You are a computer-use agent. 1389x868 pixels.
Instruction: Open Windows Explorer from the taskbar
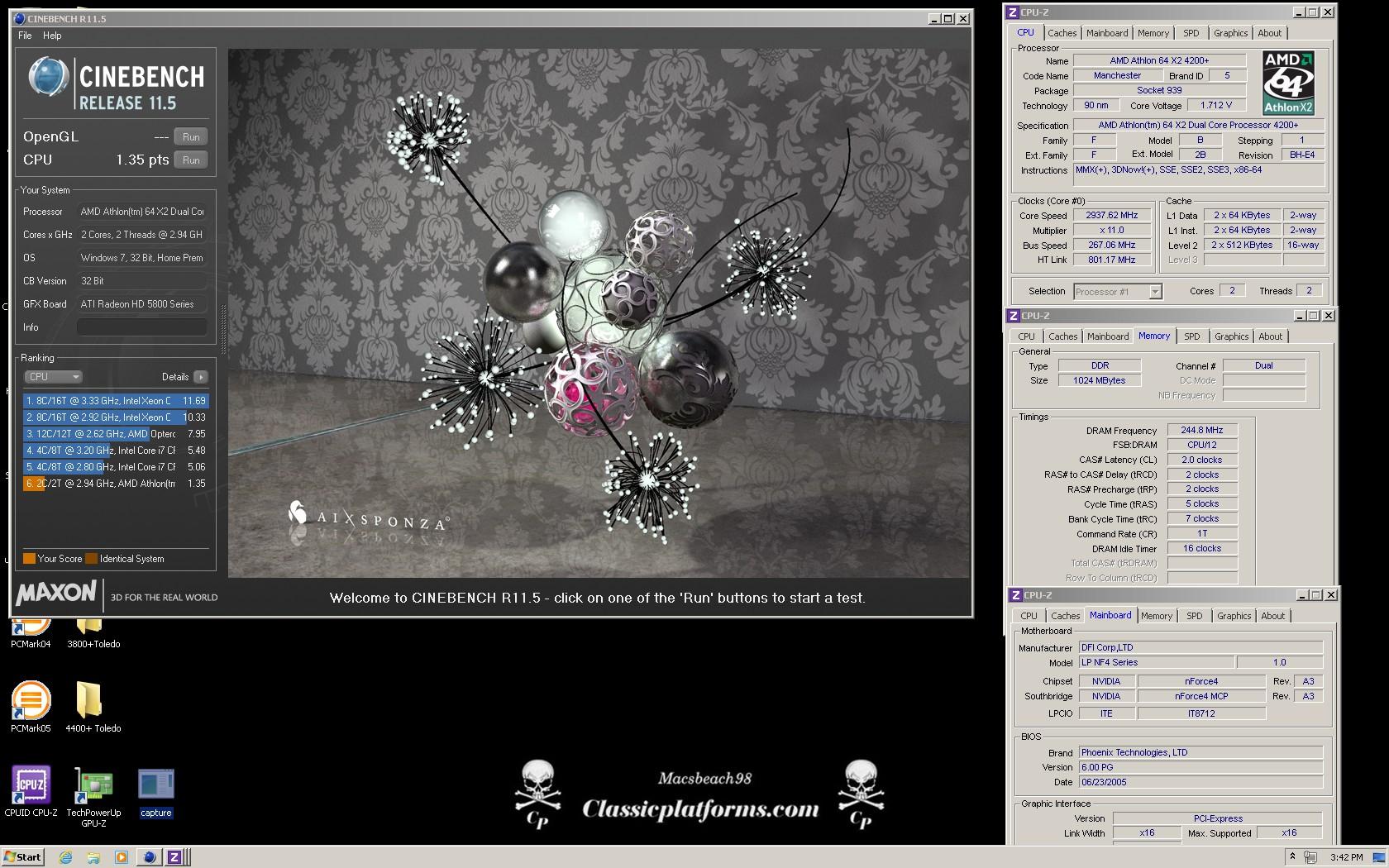point(93,857)
